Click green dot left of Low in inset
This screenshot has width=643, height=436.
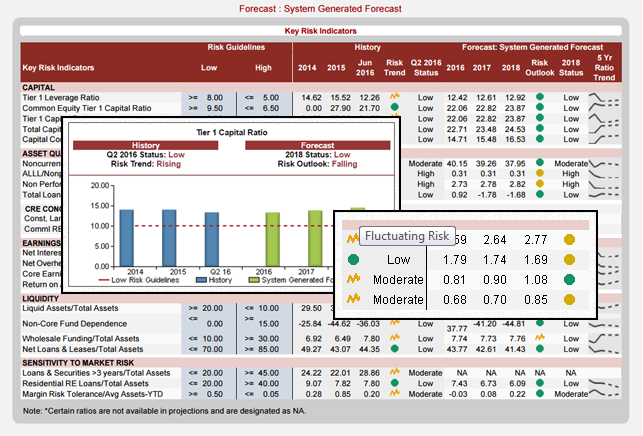point(353,260)
